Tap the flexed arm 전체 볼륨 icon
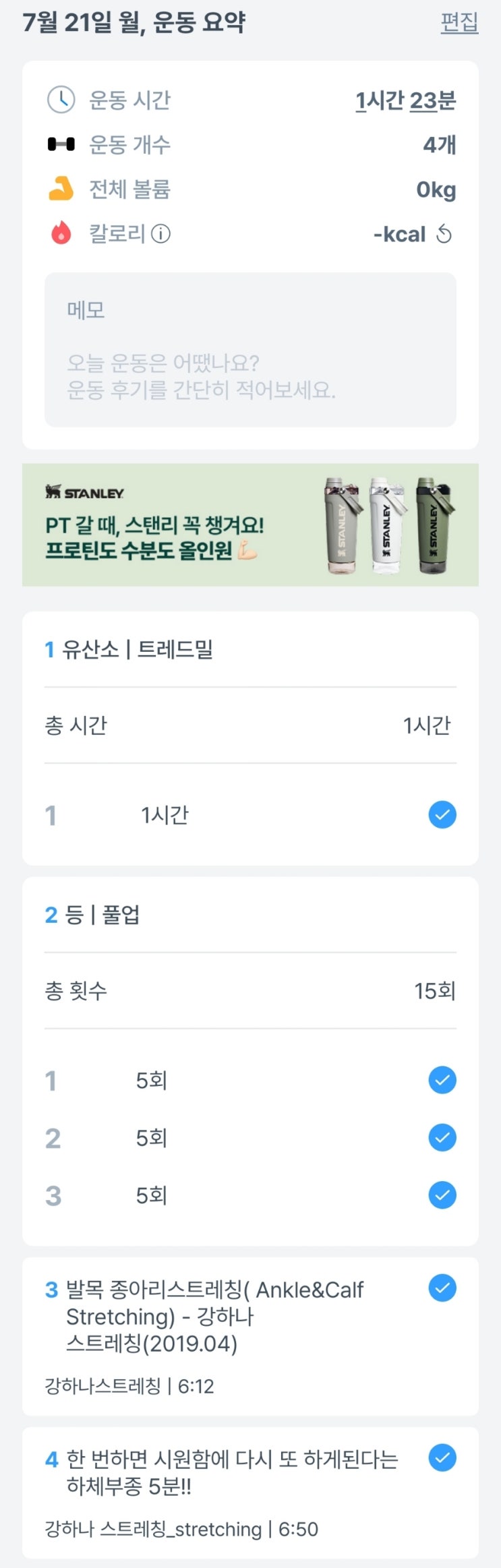Image resolution: width=501 pixels, height=1568 pixels. (x=61, y=189)
